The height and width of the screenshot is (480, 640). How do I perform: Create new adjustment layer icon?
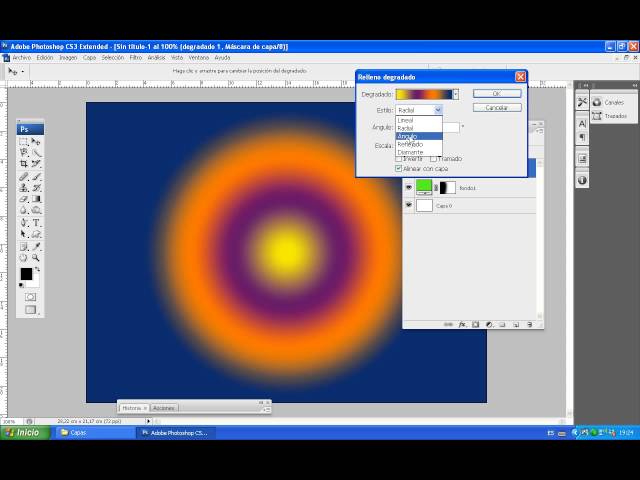pos(489,324)
